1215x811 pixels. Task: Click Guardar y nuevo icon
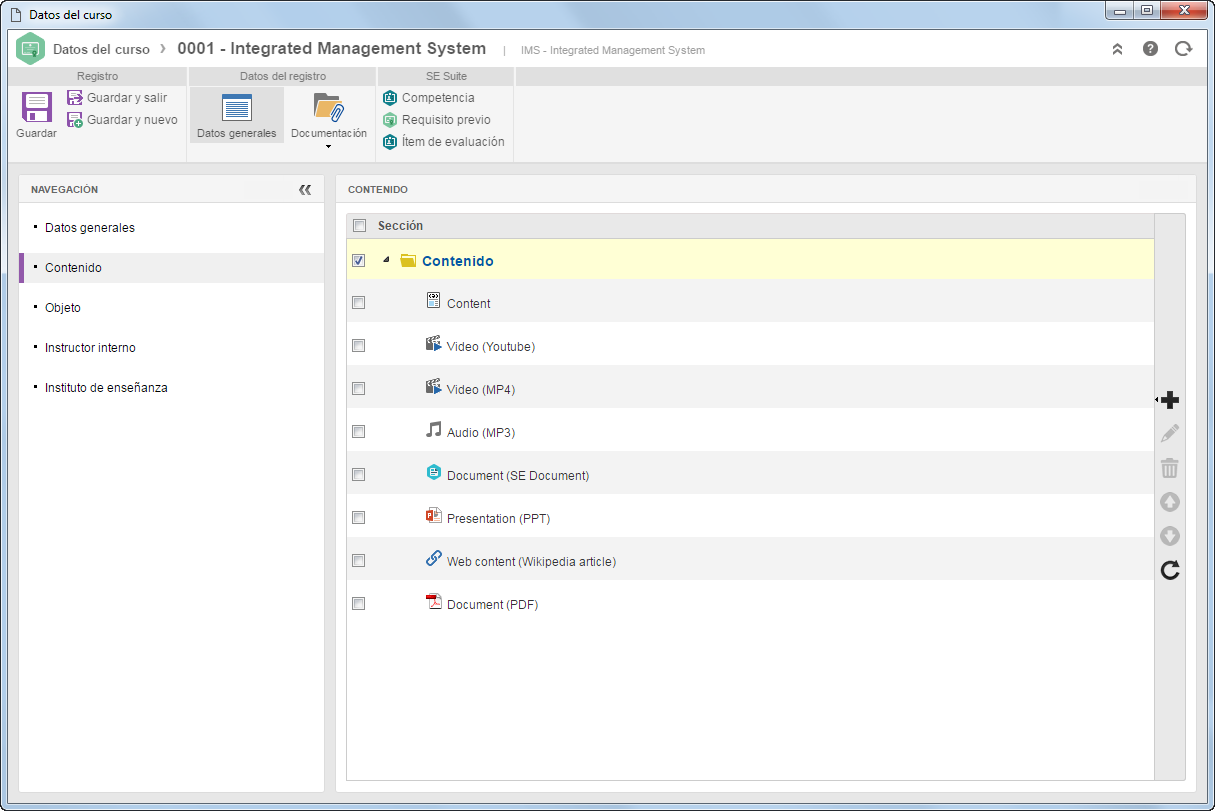pos(75,120)
